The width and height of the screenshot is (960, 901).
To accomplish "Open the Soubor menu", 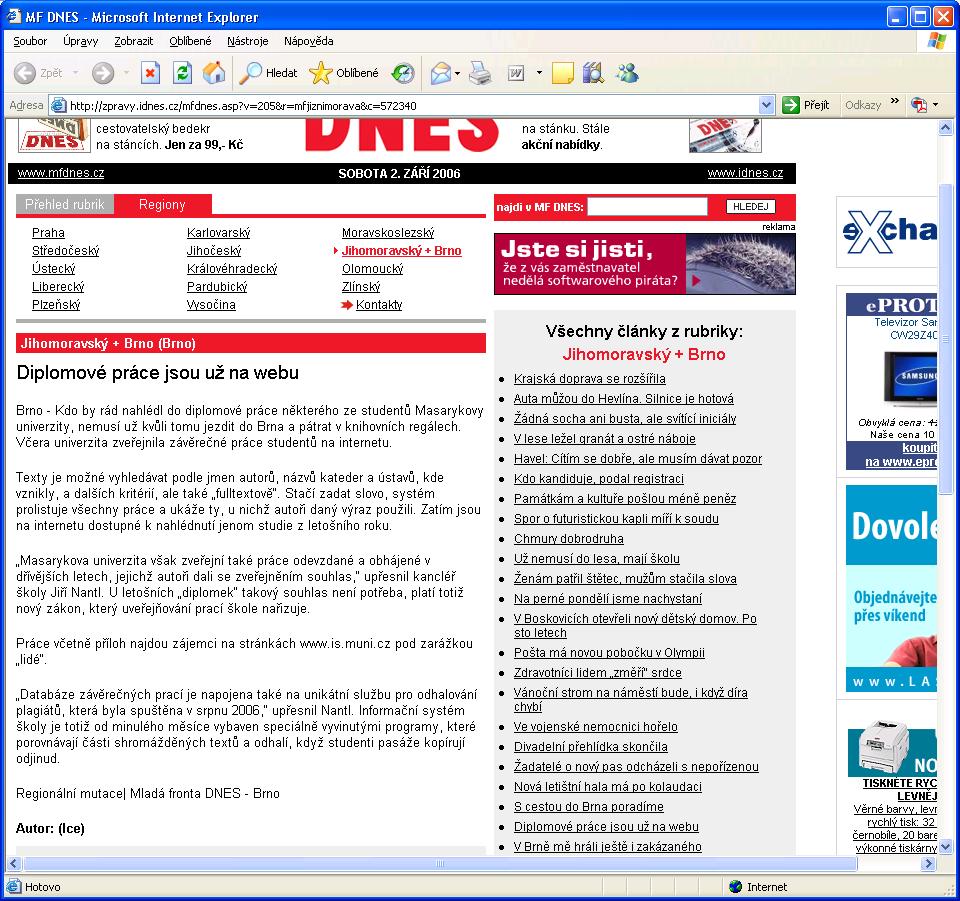I will click(30, 41).
